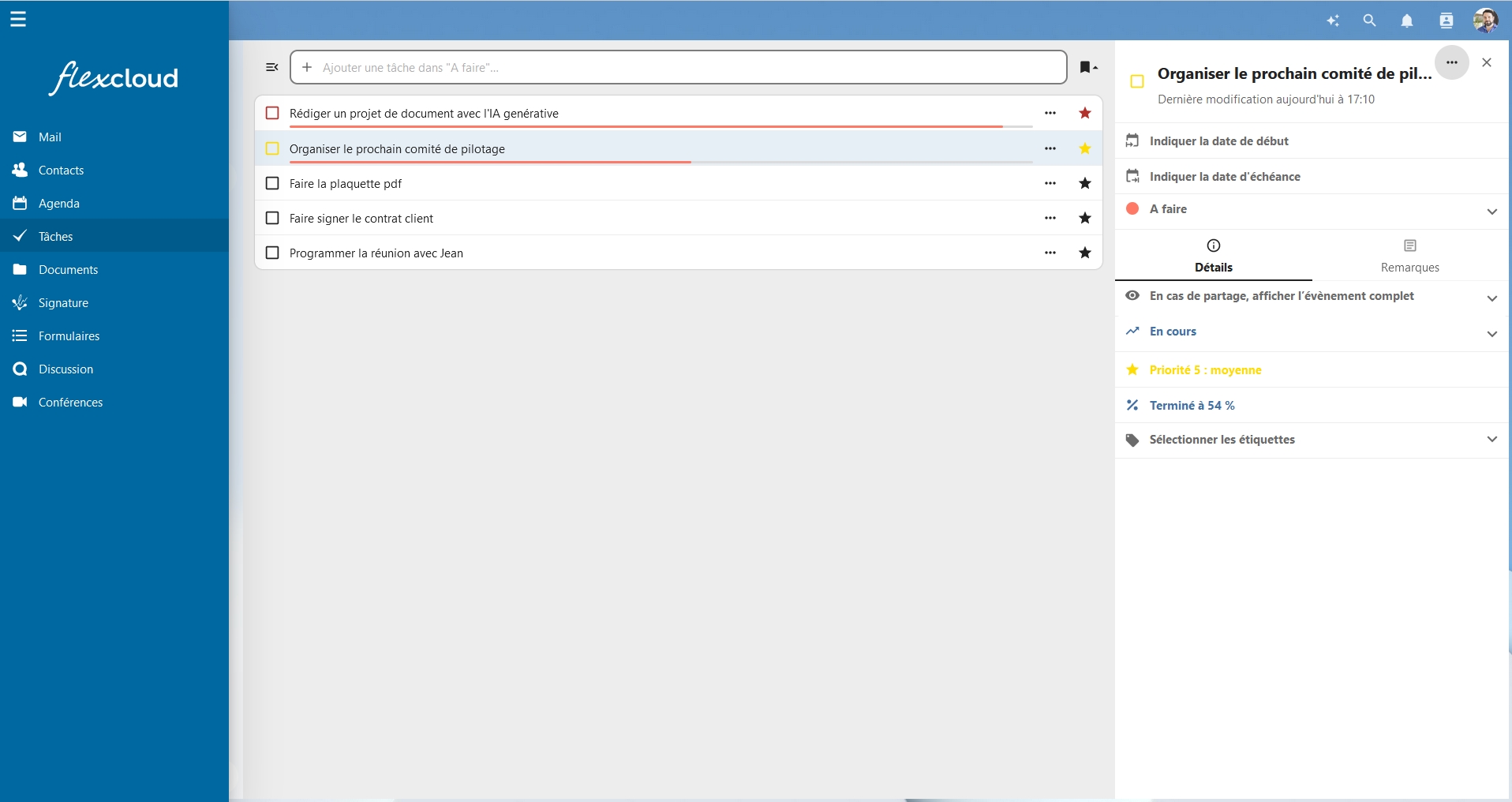The height and width of the screenshot is (802, 1512).
Task: Open actions menu for 'Rédiger un projet' task
Action: click(x=1050, y=113)
